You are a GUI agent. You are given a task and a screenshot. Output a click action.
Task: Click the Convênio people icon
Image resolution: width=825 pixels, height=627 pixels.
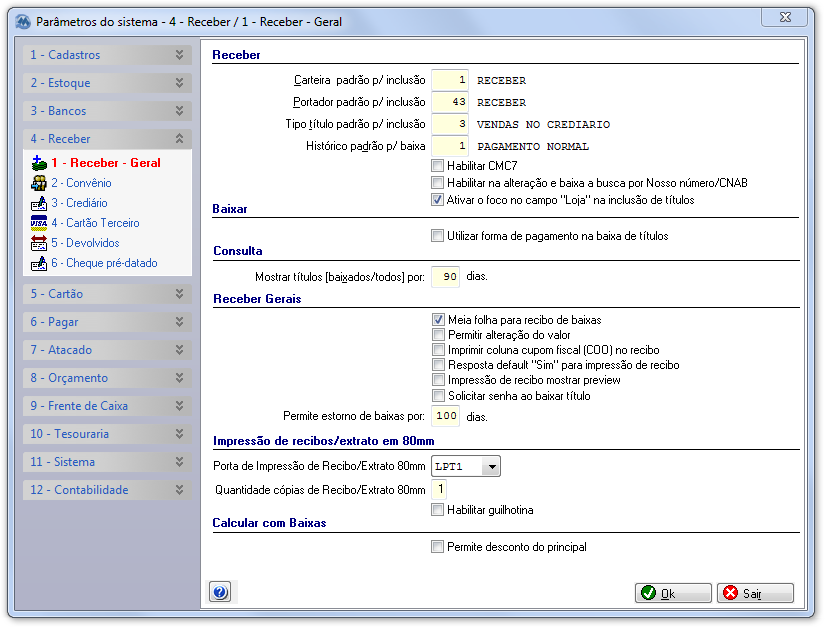(x=38, y=183)
